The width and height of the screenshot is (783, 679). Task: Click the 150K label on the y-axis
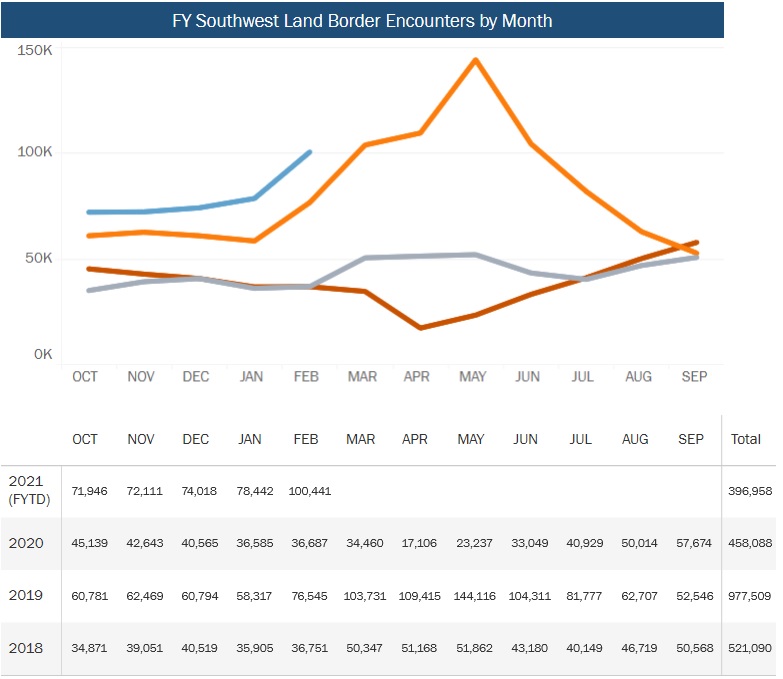click(x=34, y=50)
